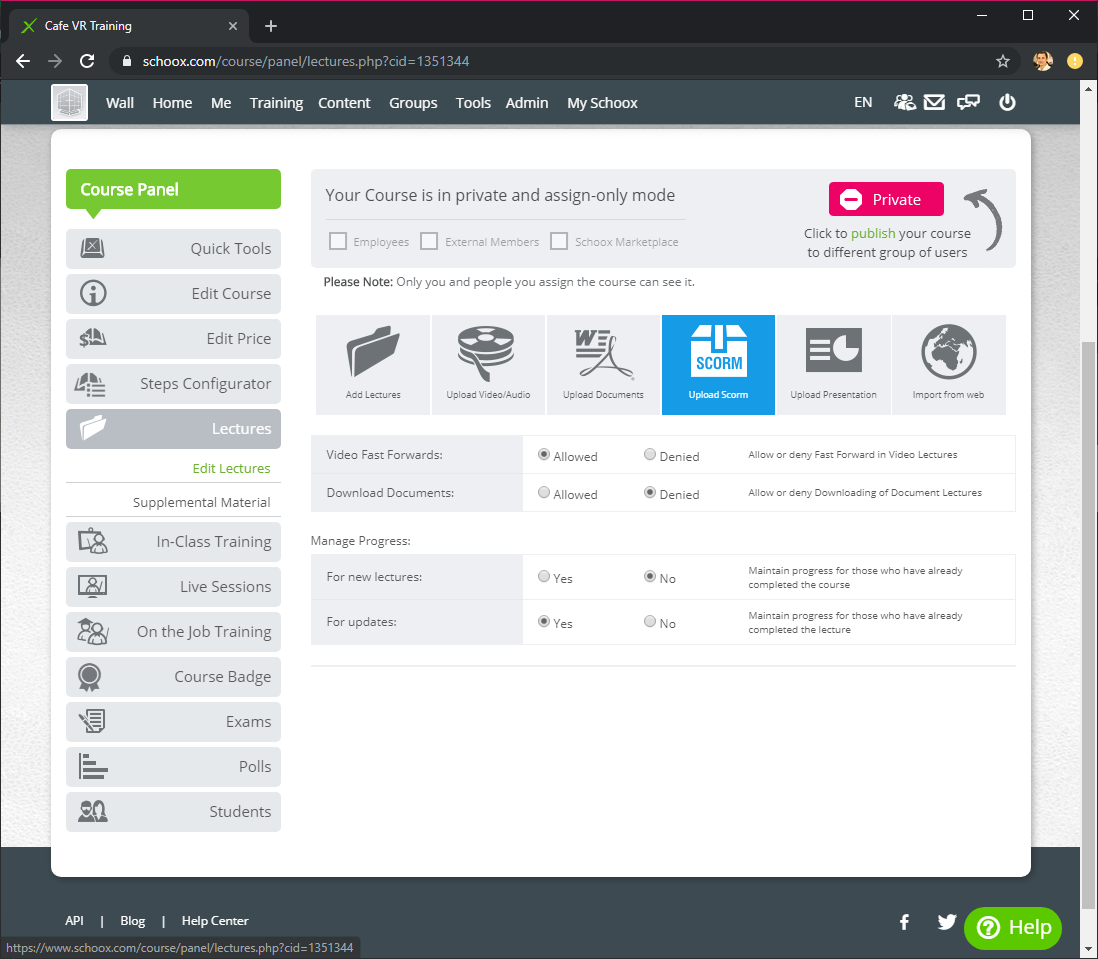This screenshot has width=1098, height=959.
Task: Open the Content menu
Action: pos(344,103)
